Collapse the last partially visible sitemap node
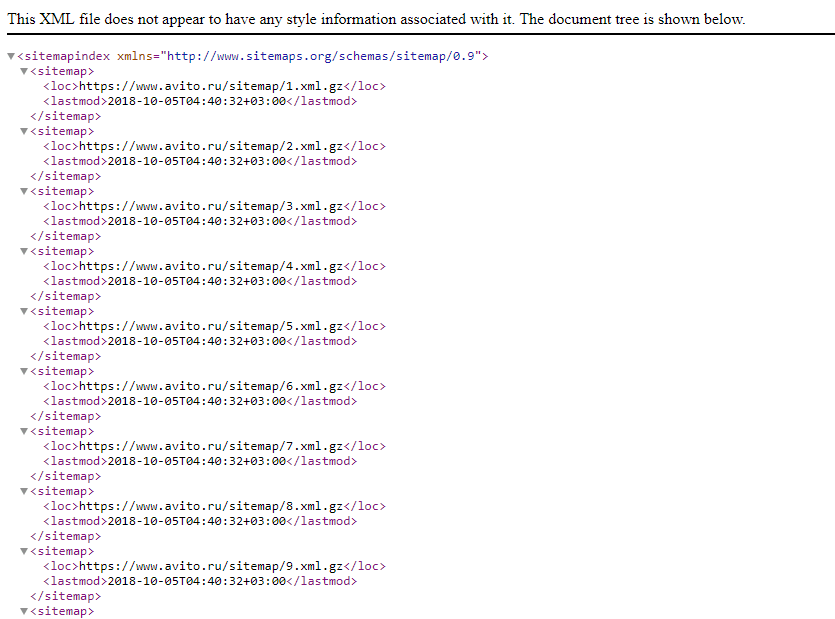 point(24,612)
